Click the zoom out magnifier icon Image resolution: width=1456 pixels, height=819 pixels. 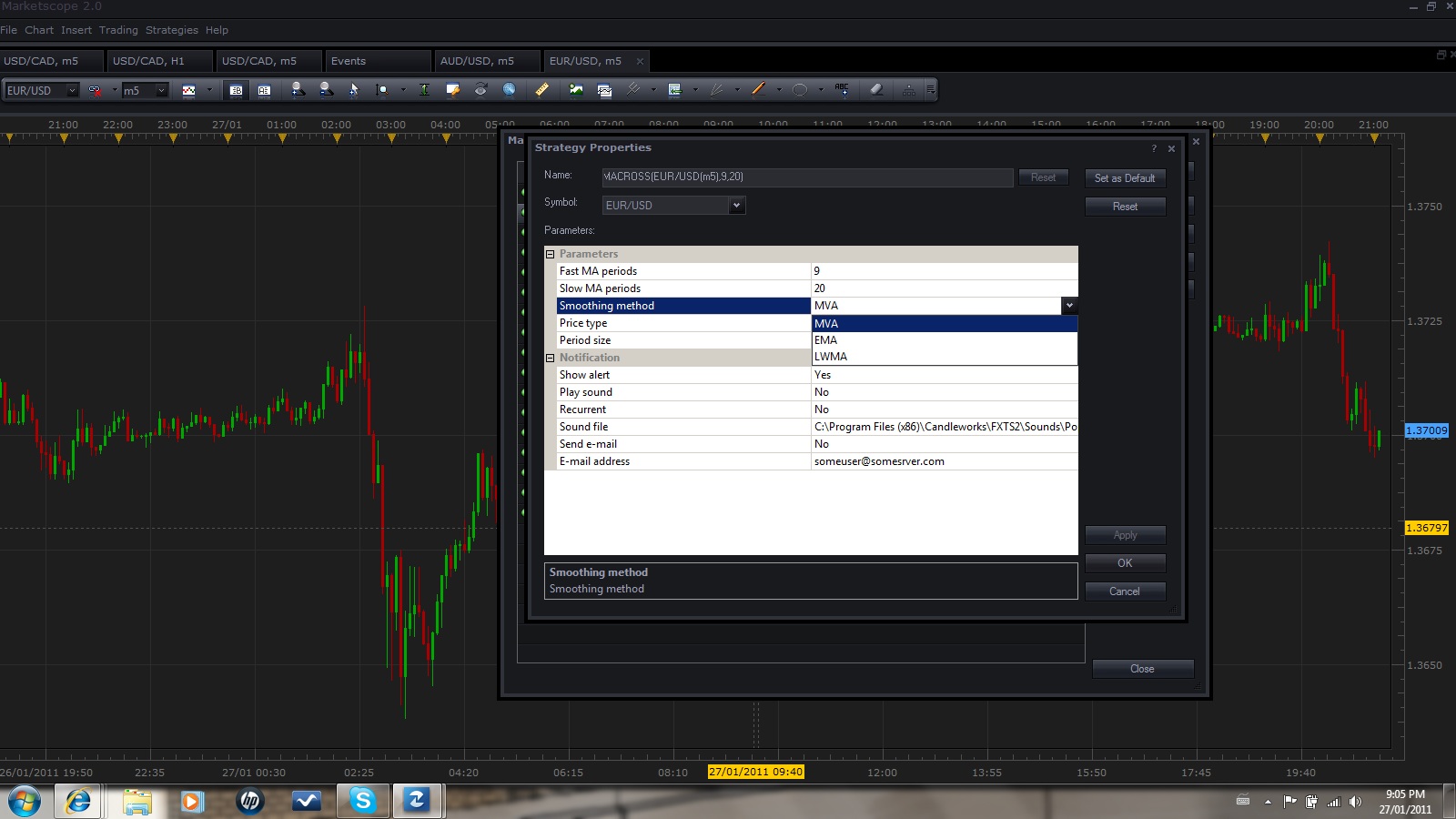click(326, 90)
